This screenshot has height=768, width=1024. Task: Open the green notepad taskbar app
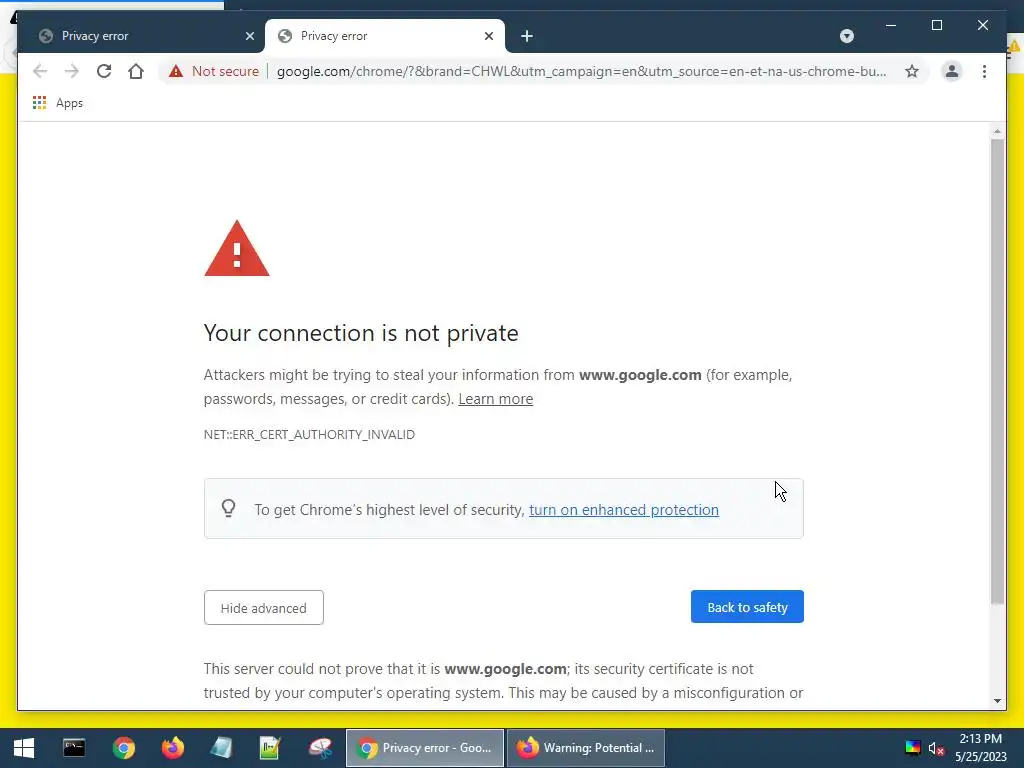coord(270,748)
